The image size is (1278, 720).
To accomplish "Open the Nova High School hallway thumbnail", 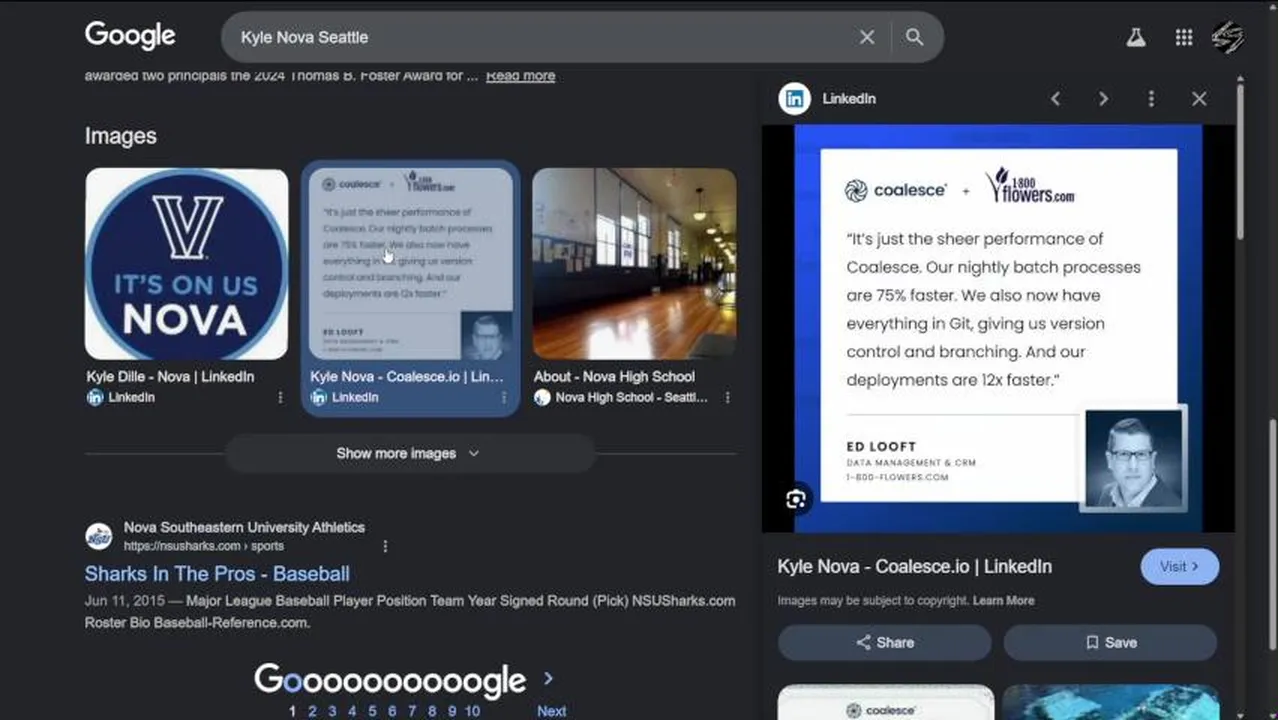I will tap(634, 264).
